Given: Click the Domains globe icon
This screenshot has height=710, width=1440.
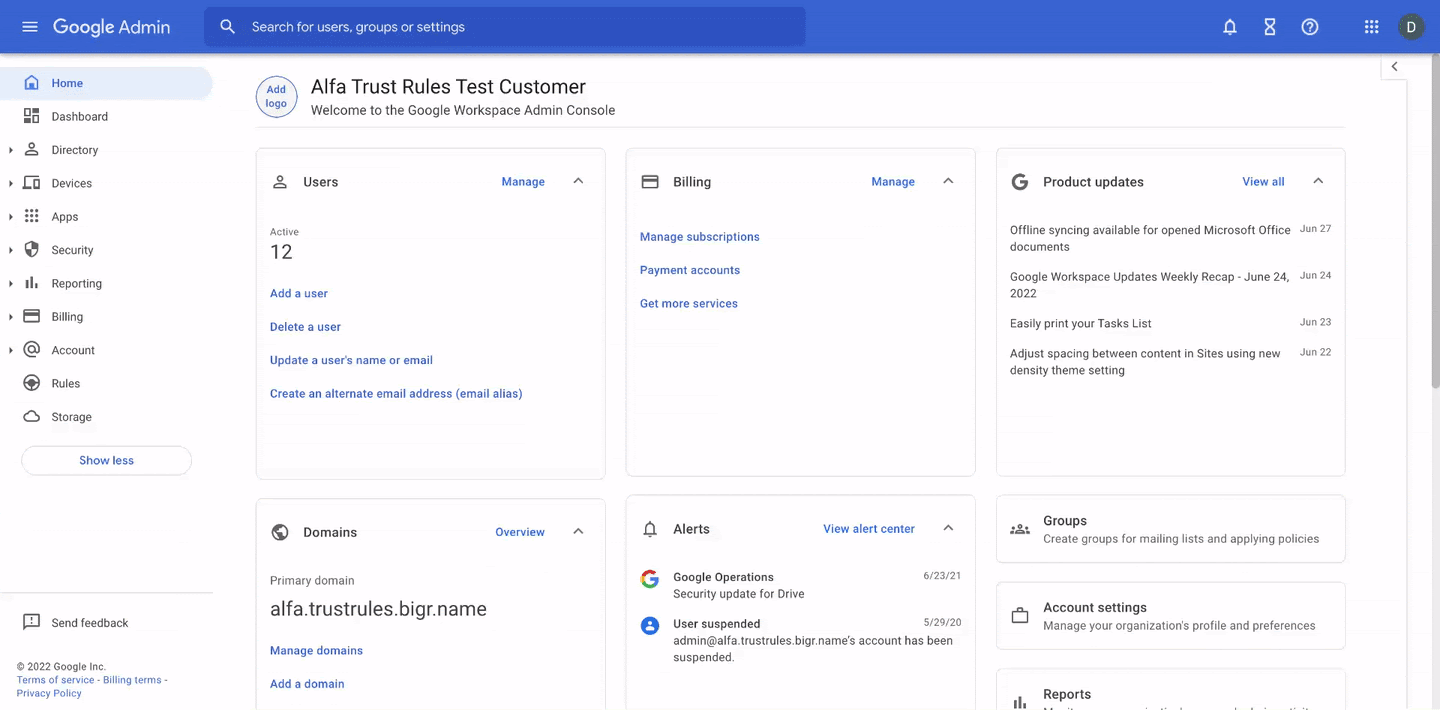Looking at the screenshot, I should pos(280,532).
